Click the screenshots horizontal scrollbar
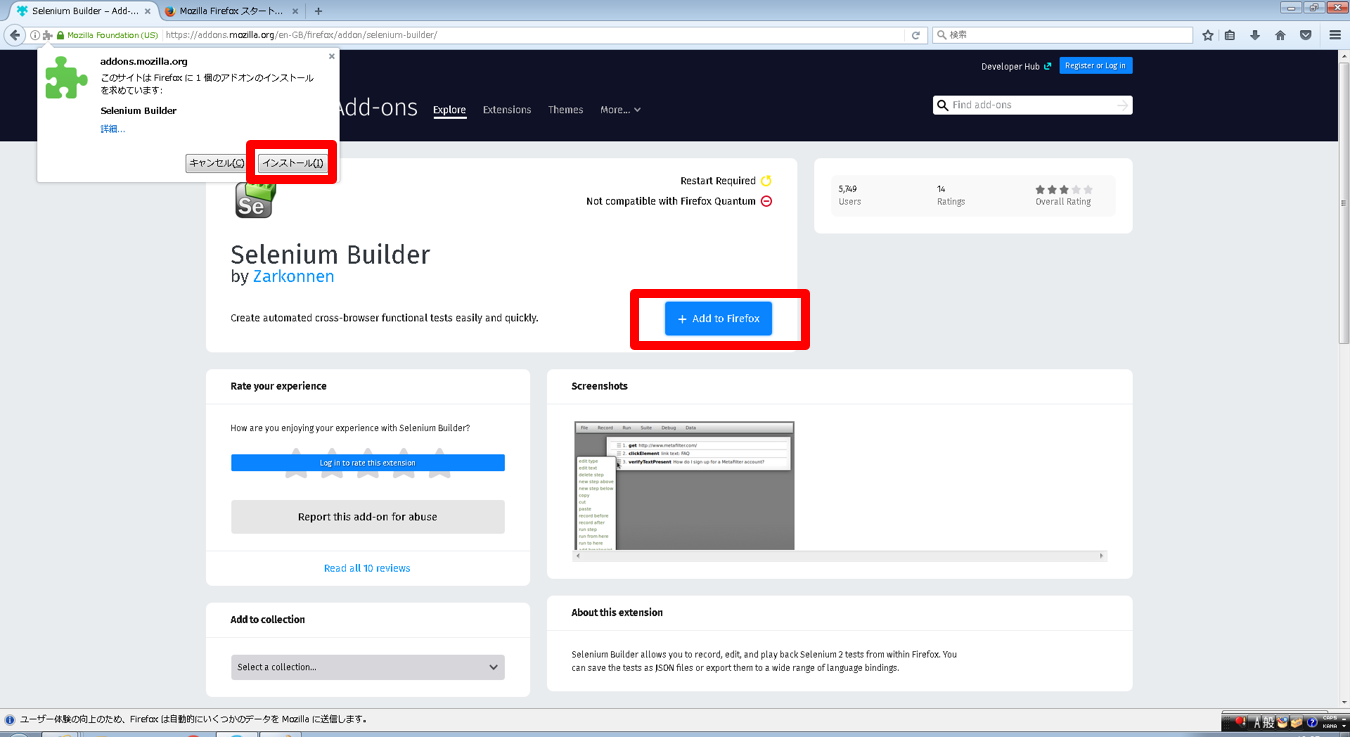This screenshot has width=1350, height=737. coord(838,556)
